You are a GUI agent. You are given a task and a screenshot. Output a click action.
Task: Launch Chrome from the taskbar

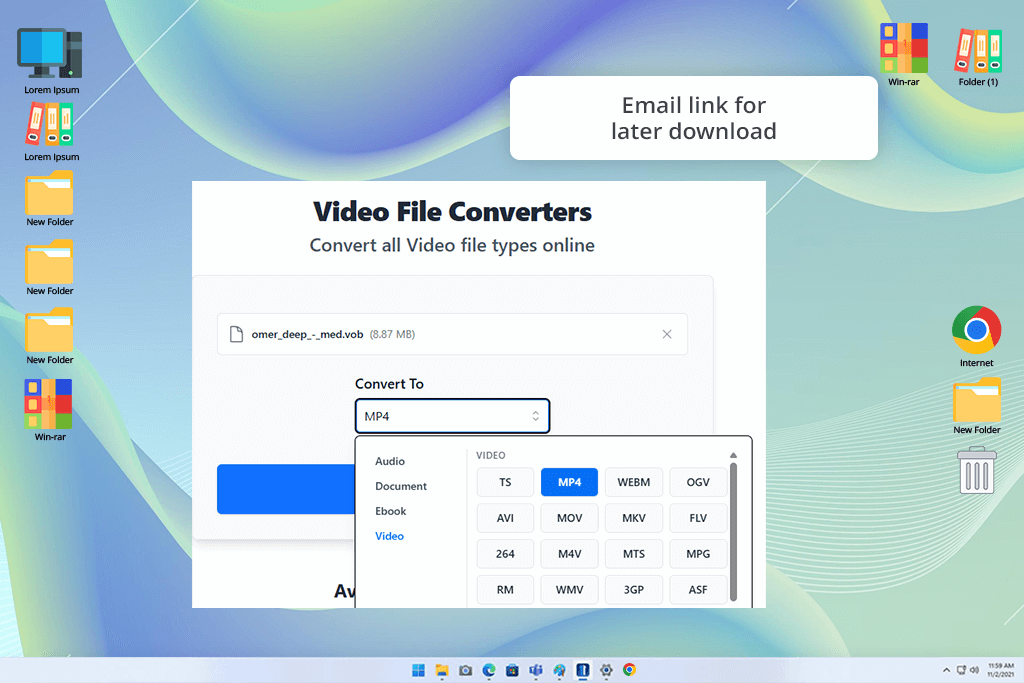pos(630,670)
